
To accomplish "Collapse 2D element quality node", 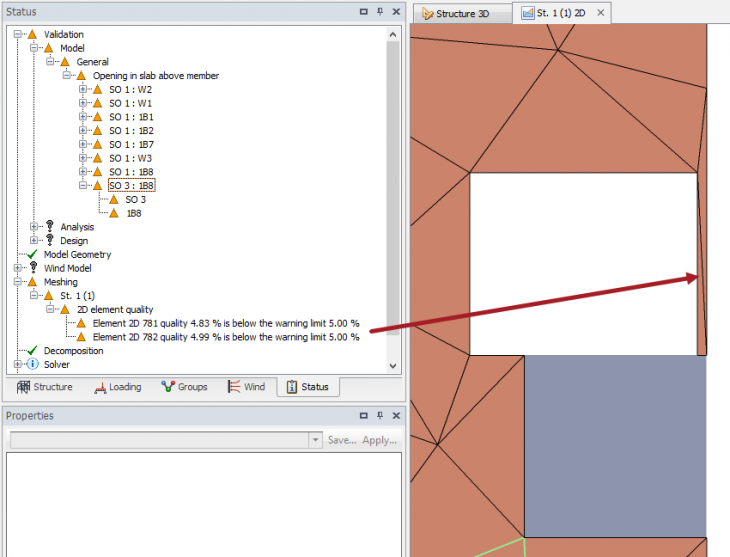I will click(50, 309).
